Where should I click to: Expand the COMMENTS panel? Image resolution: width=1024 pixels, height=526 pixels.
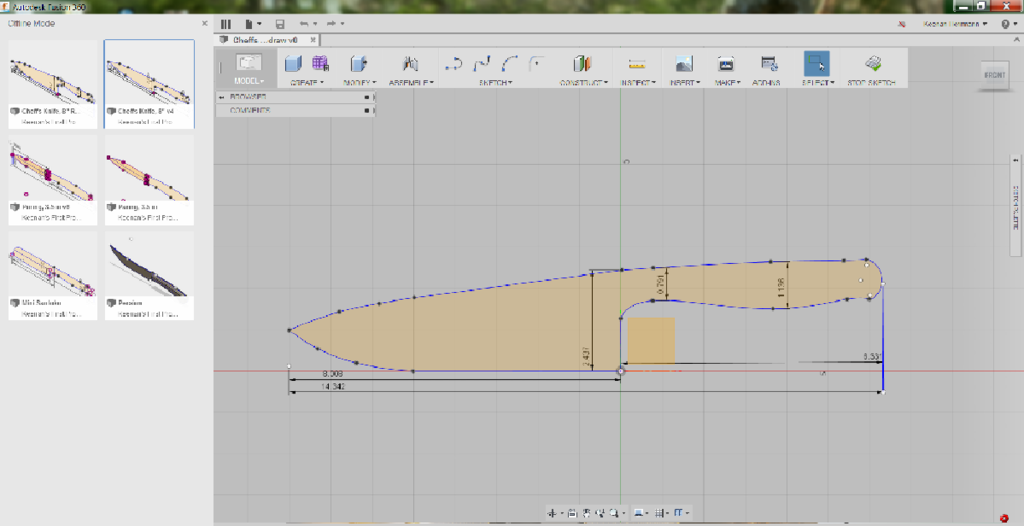296,110
